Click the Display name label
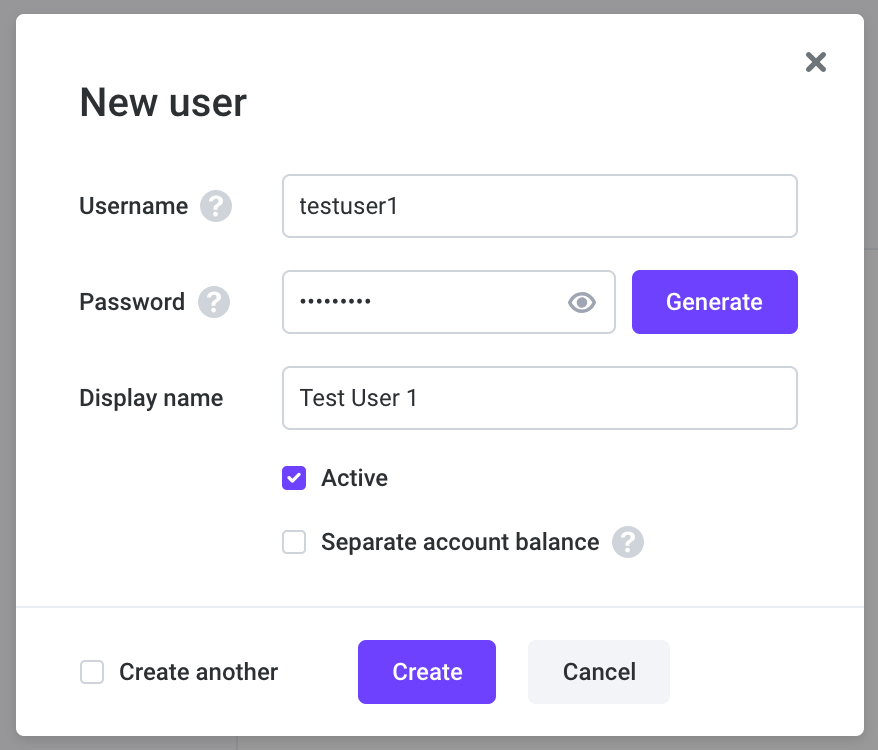 (x=151, y=398)
